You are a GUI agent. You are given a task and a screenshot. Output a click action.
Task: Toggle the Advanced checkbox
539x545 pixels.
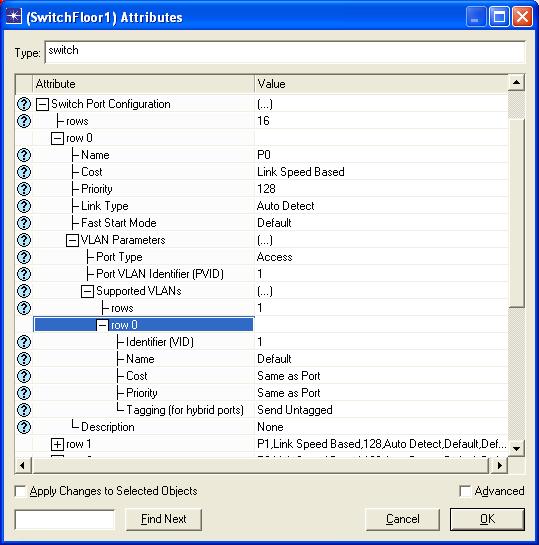pyautogui.click(x=465, y=491)
